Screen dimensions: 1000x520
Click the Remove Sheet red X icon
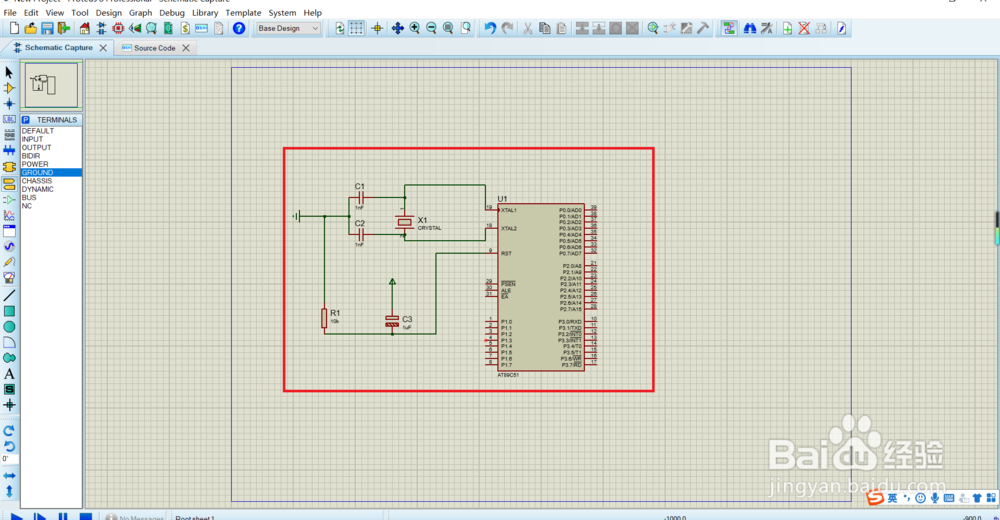804,28
